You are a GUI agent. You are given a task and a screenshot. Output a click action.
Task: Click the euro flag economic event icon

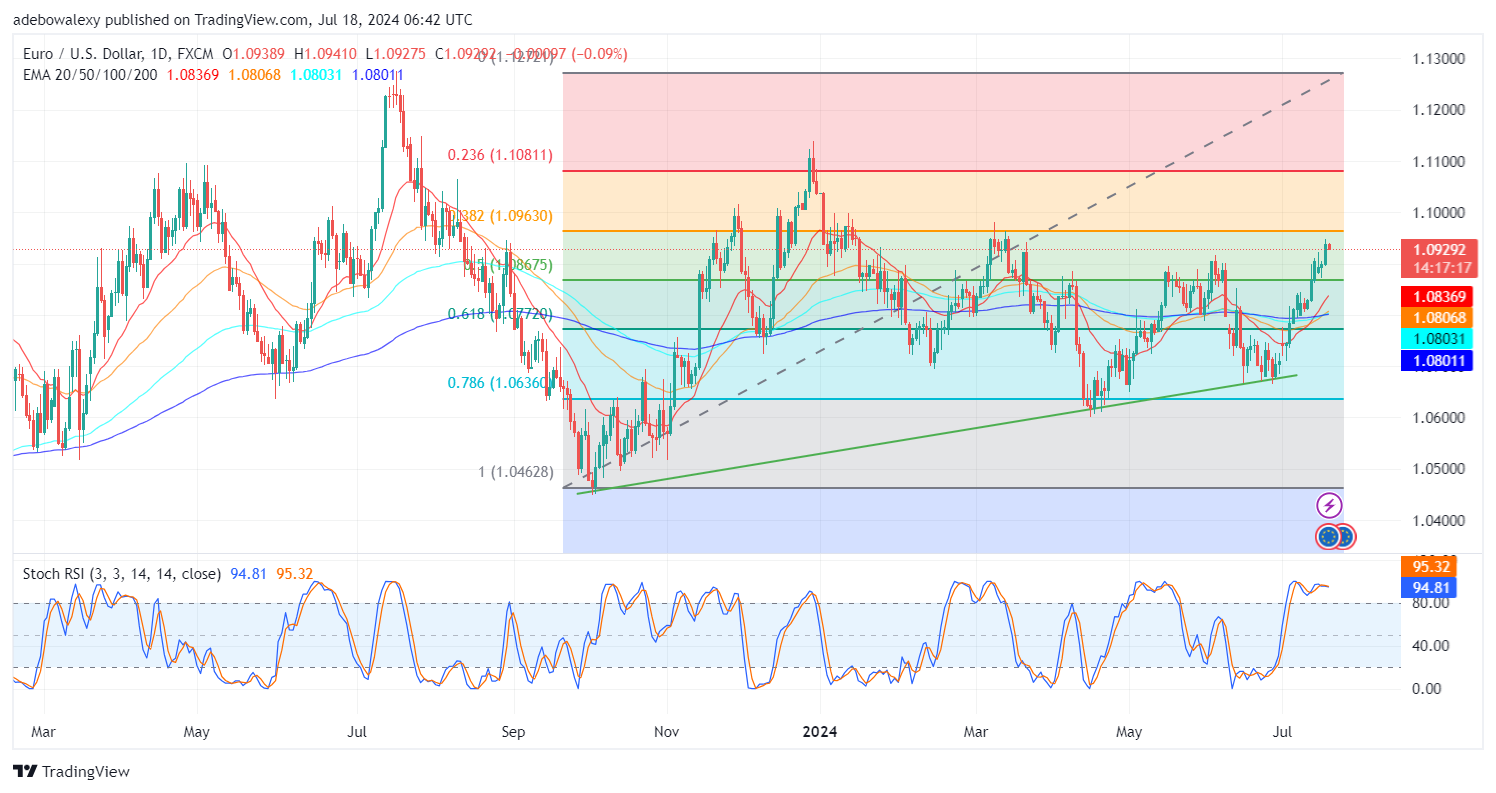pyautogui.click(x=1328, y=537)
